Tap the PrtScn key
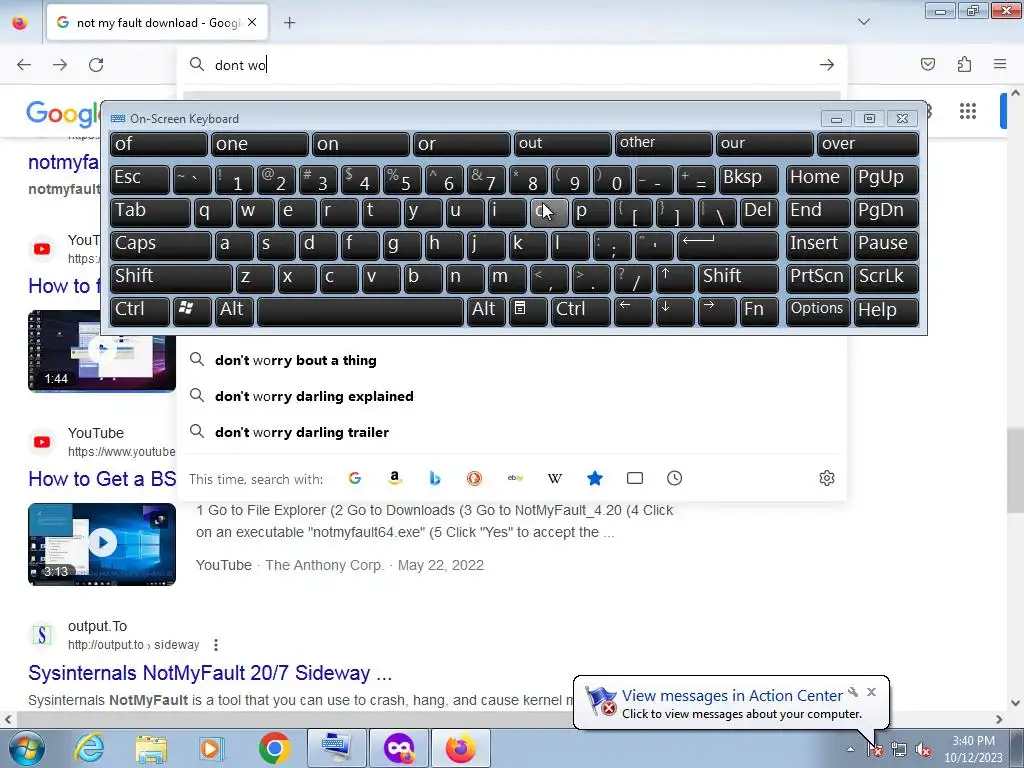Image resolution: width=1024 pixels, height=768 pixels. [818, 277]
